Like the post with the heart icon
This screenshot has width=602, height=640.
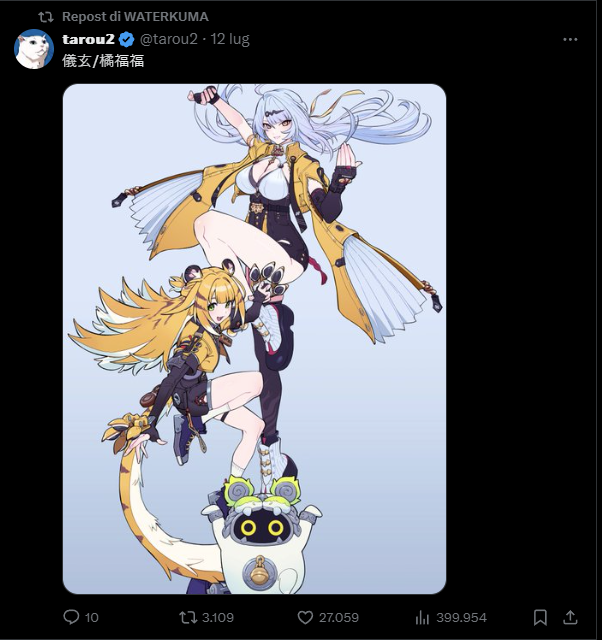(x=305, y=617)
